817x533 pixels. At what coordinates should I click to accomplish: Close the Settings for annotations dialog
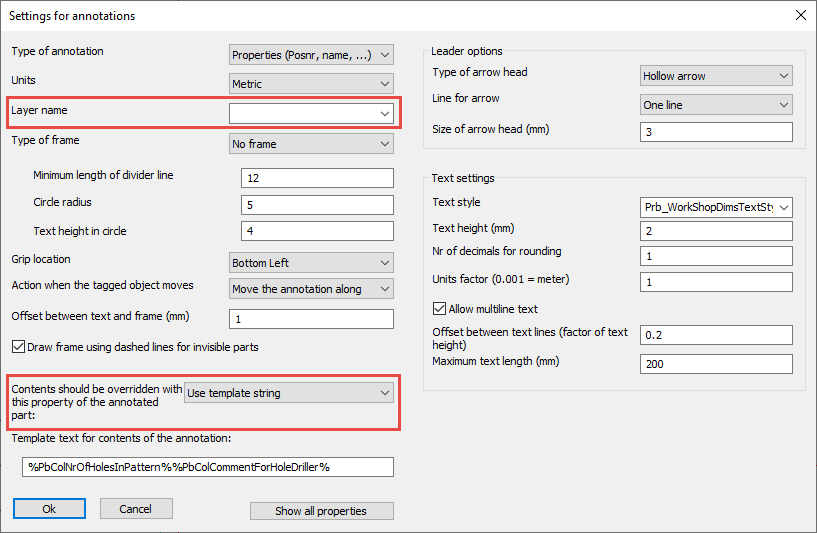(799, 16)
